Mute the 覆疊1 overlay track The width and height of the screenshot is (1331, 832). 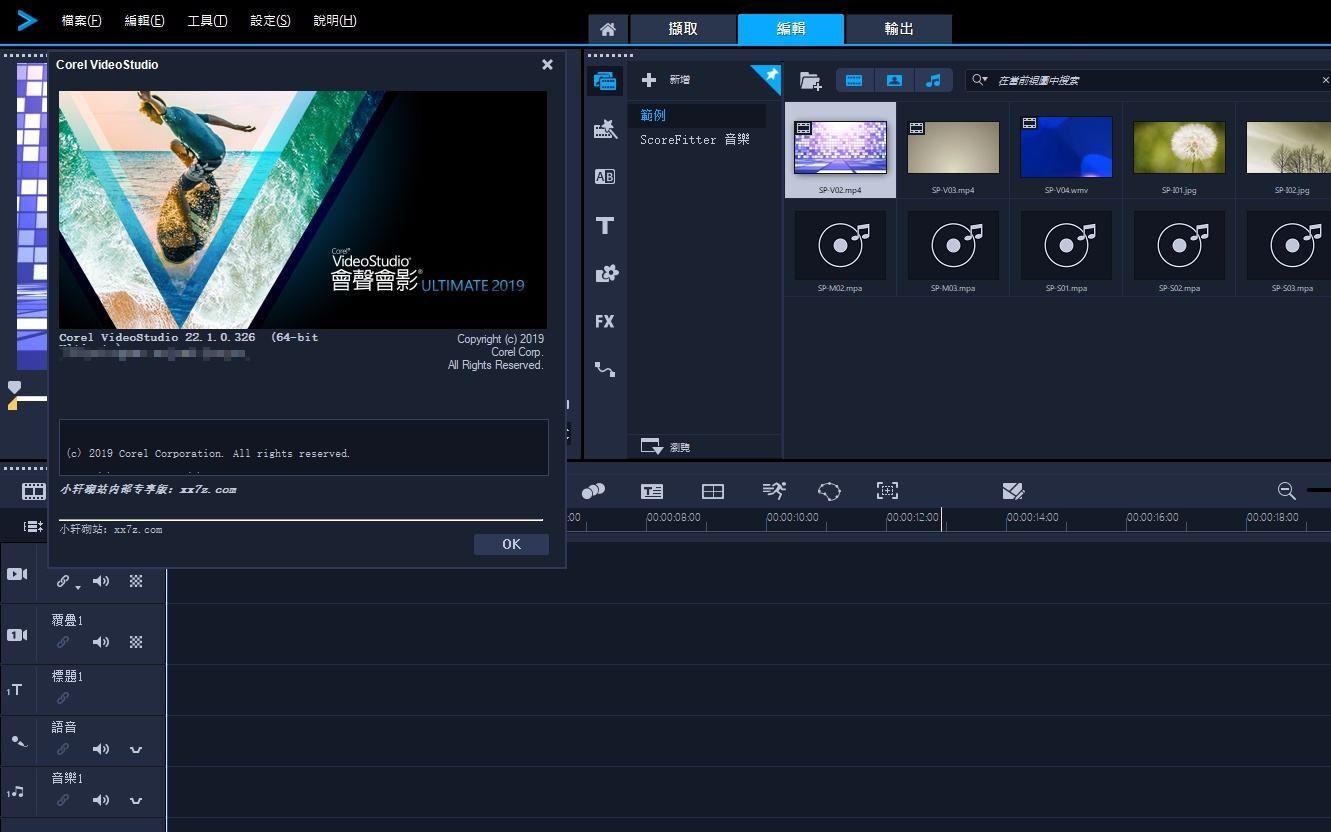point(101,642)
